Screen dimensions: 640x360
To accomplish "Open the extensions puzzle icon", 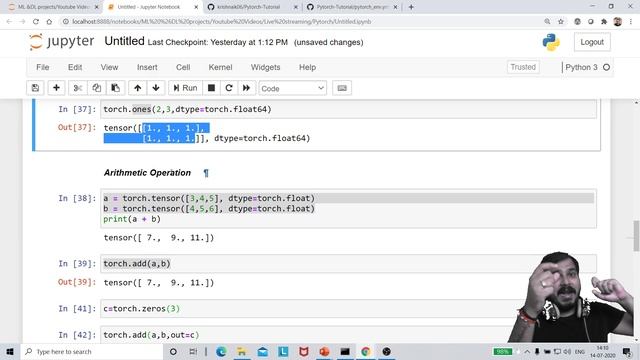I will pos(604,22).
